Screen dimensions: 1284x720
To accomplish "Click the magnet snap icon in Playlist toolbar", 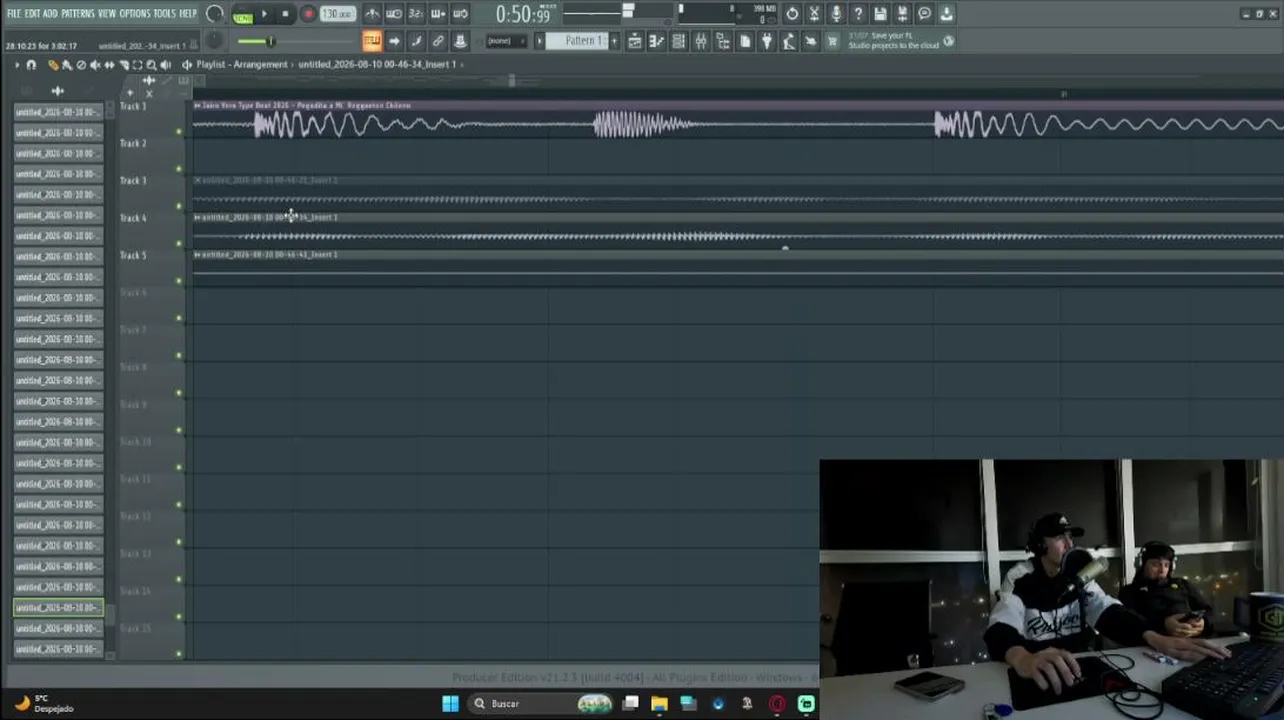I will point(31,65).
